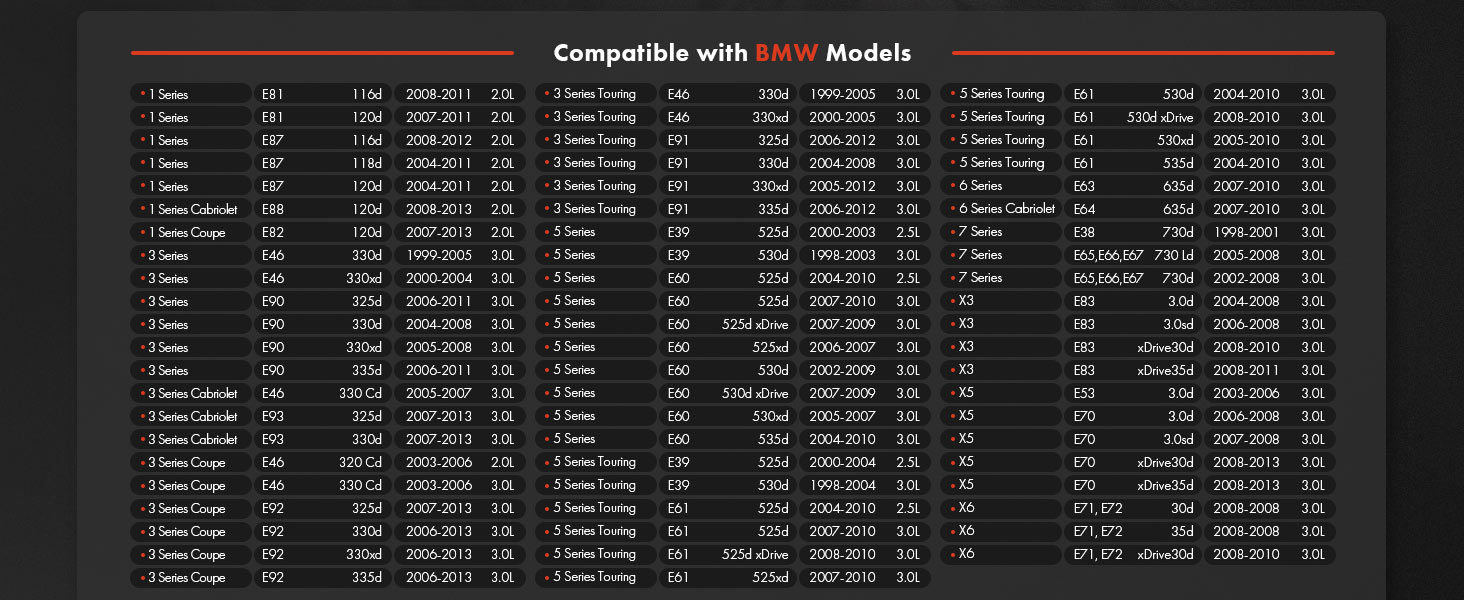Image resolution: width=1464 pixels, height=600 pixels.
Task: Click "330 Cd" in the 3 Series Cabriolet row
Action: 361,393
